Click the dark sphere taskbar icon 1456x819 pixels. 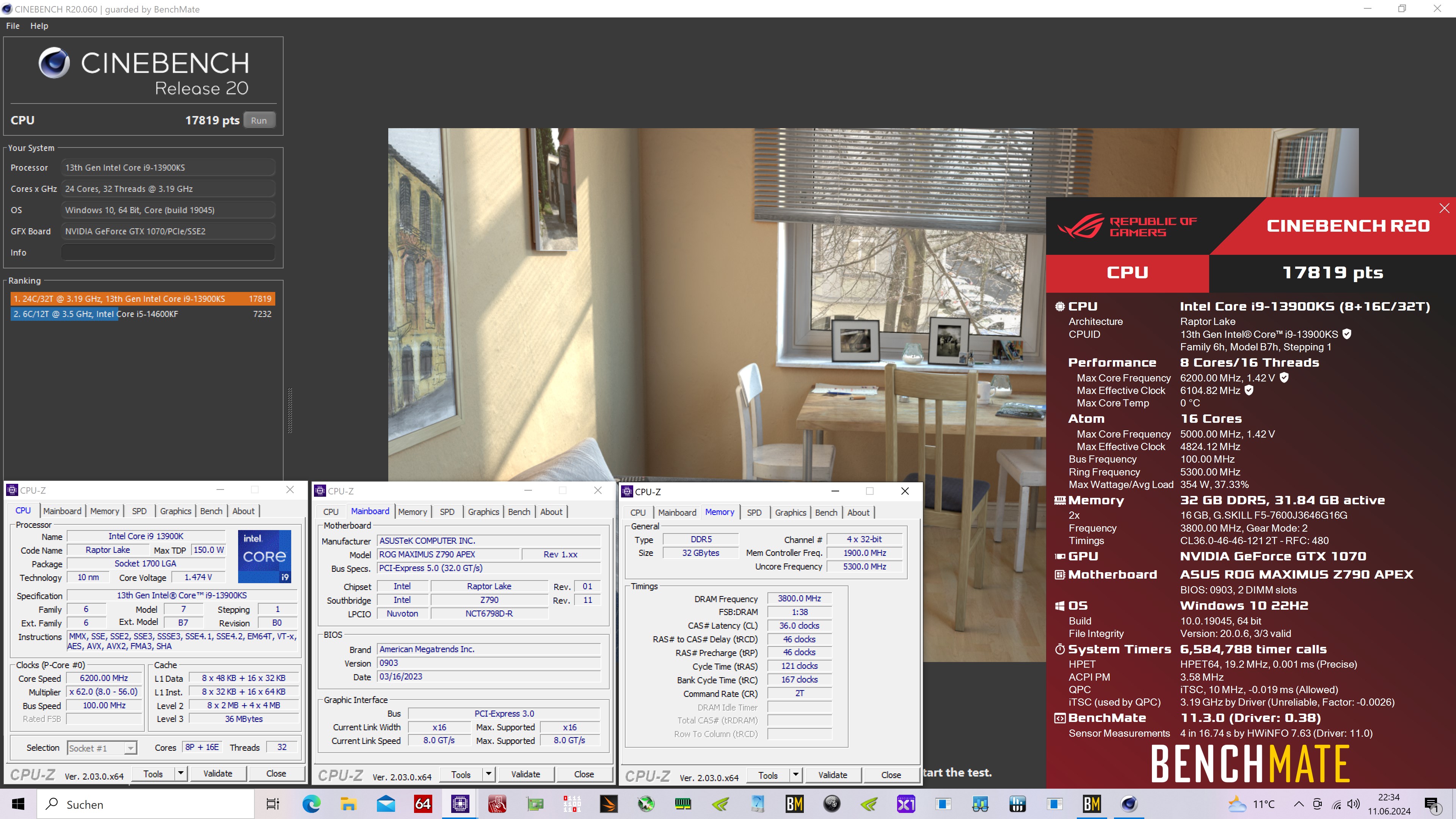[x=832, y=804]
